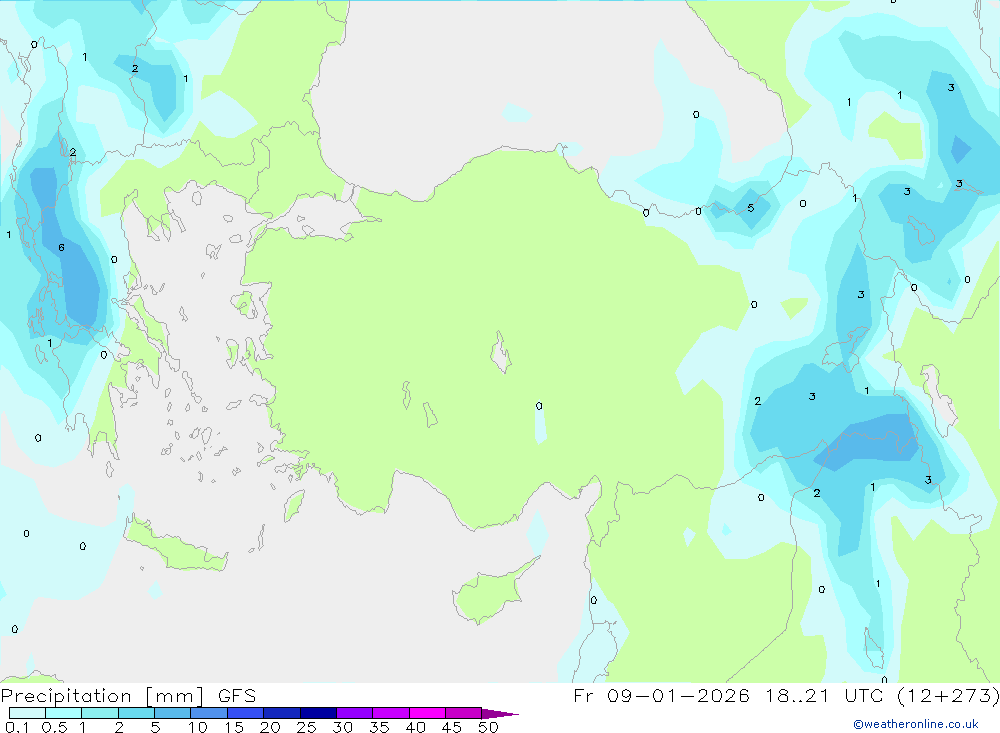Screen dimensions: 1000x733
Task: Click the "25" legend scale label
Action: pyautogui.click(x=306, y=727)
